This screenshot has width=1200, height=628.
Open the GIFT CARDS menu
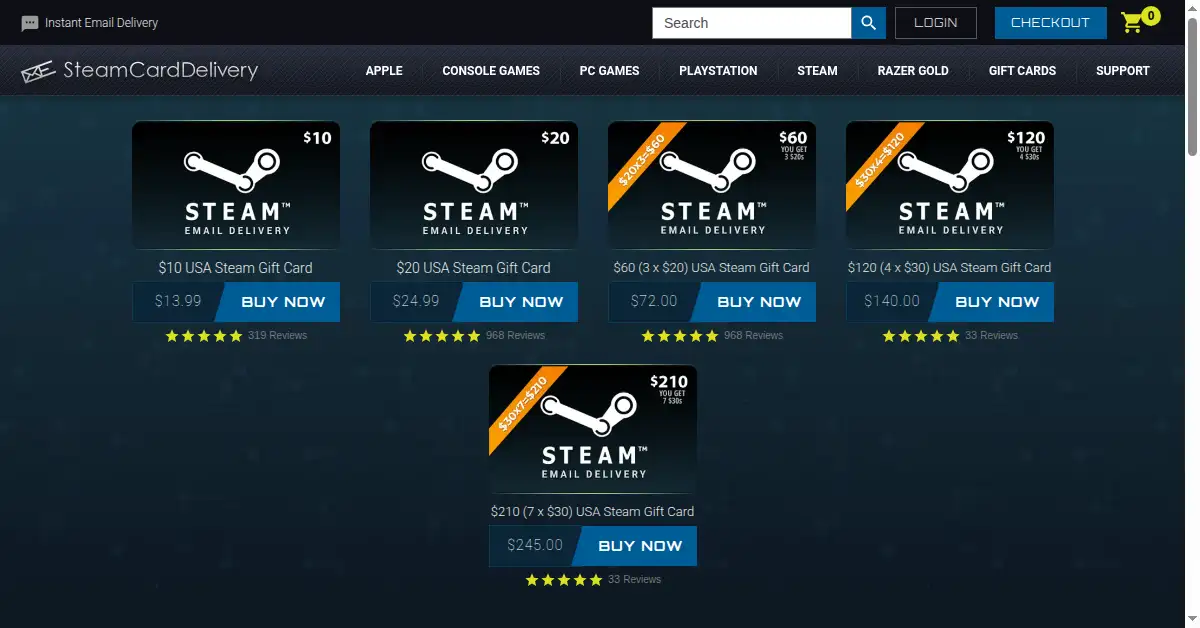tap(1022, 71)
